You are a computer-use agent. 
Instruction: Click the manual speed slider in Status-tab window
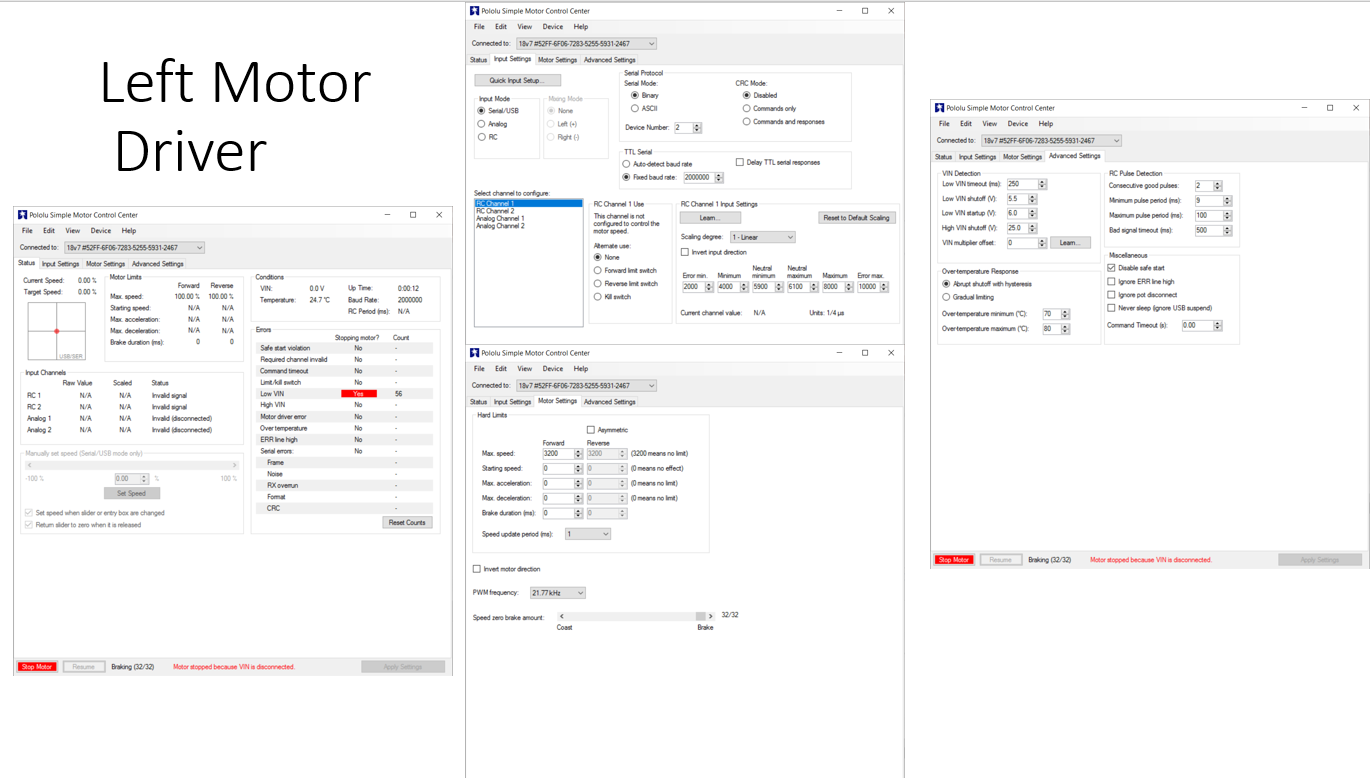(x=132, y=465)
